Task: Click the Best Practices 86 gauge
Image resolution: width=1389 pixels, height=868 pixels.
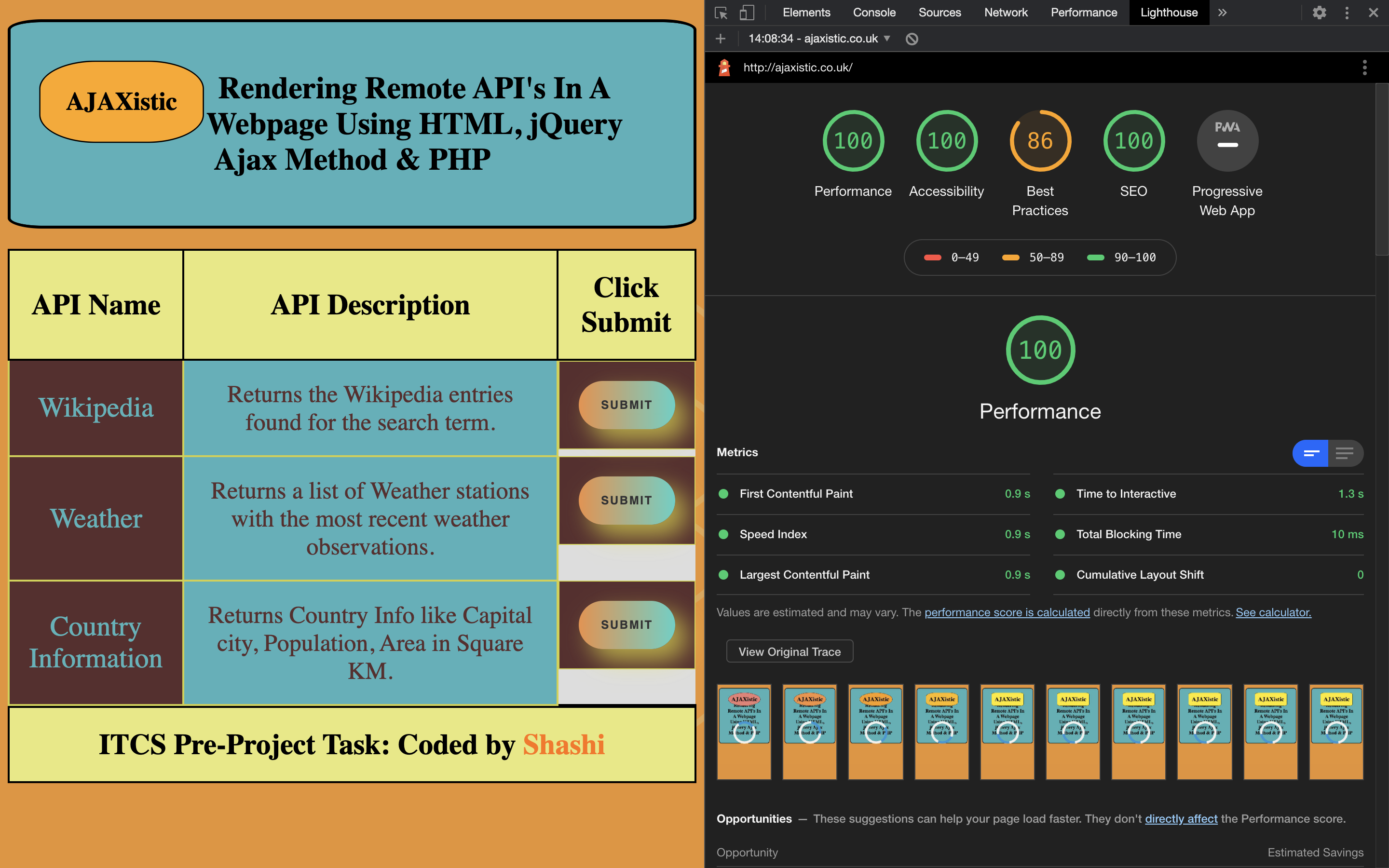Action: [x=1040, y=141]
